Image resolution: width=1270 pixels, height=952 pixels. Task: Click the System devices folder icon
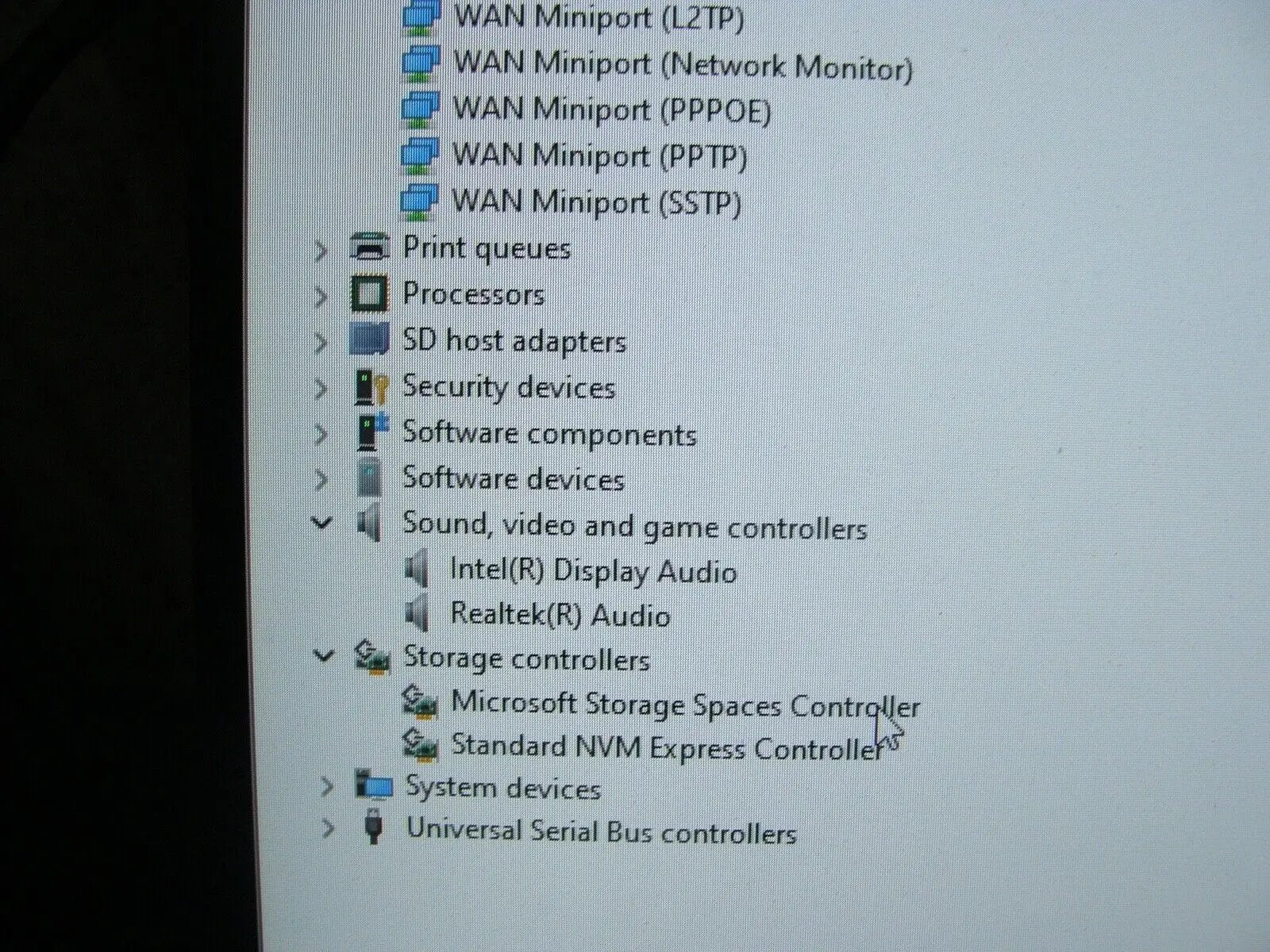374,785
